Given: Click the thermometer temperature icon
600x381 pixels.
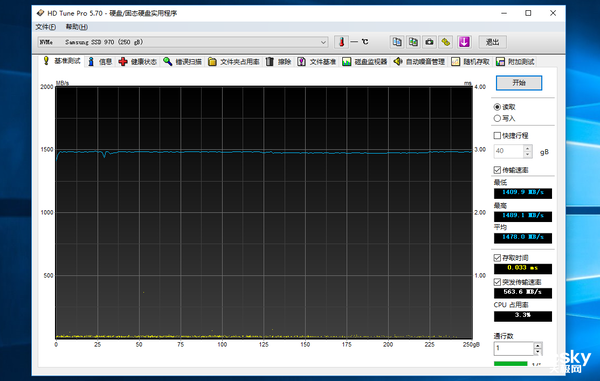Looking at the screenshot, I should [x=341, y=42].
